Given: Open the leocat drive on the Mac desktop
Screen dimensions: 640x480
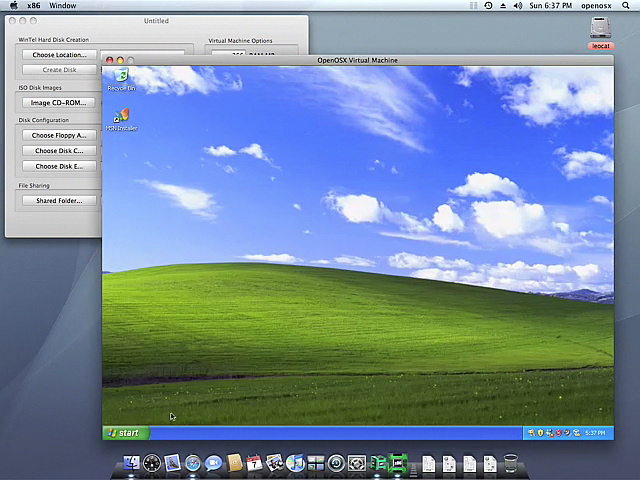Looking at the screenshot, I should (x=600, y=33).
